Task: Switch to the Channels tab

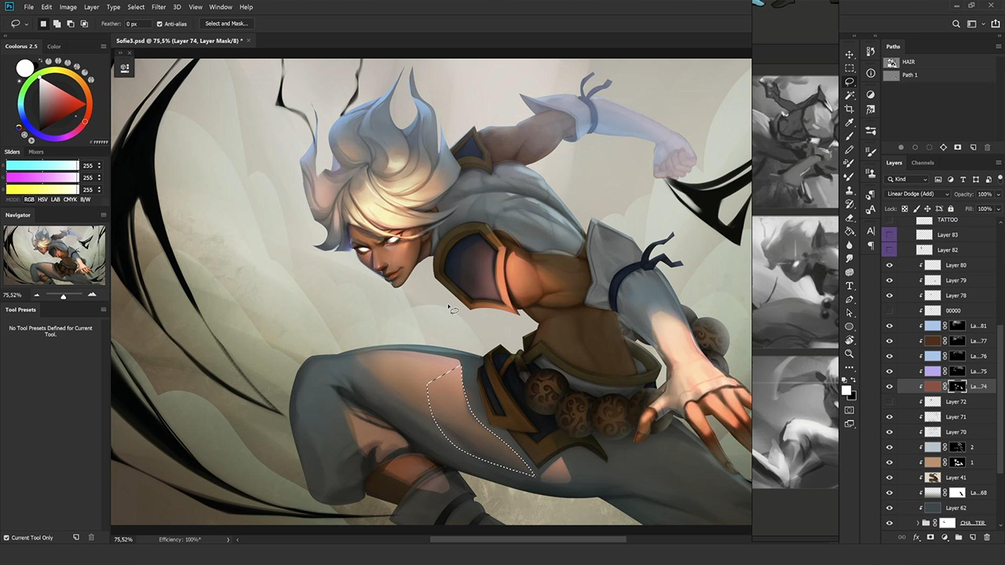Action: tap(922, 163)
